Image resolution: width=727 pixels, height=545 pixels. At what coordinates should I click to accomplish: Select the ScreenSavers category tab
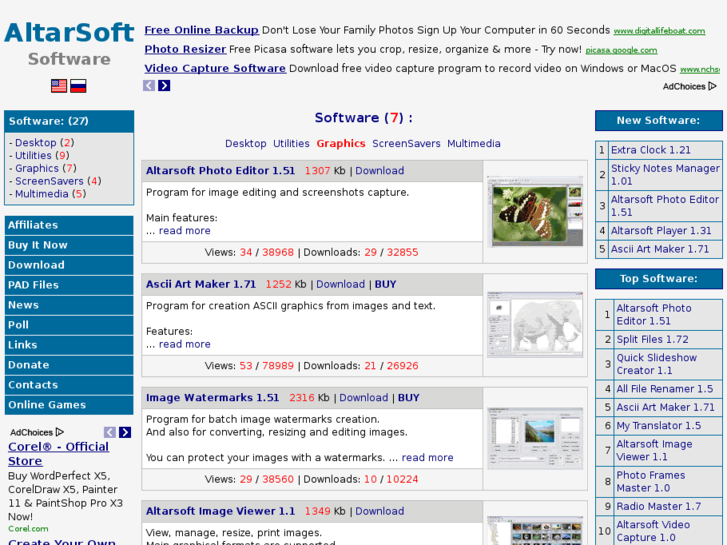[x=406, y=144]
